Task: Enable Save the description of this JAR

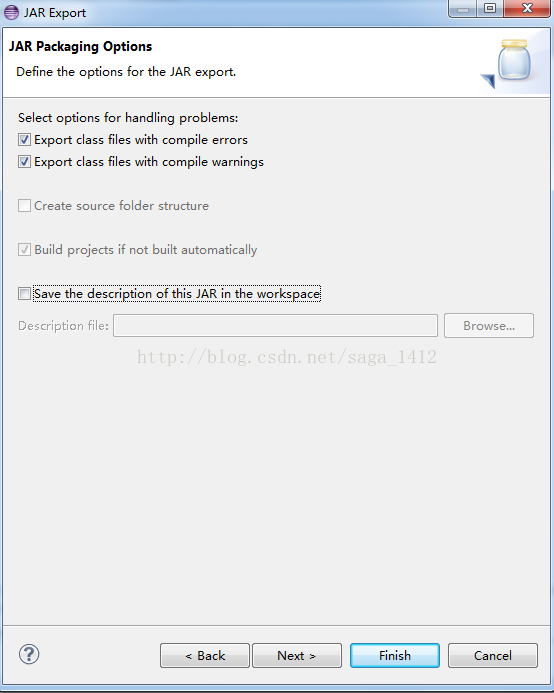Action: (24, 293)
